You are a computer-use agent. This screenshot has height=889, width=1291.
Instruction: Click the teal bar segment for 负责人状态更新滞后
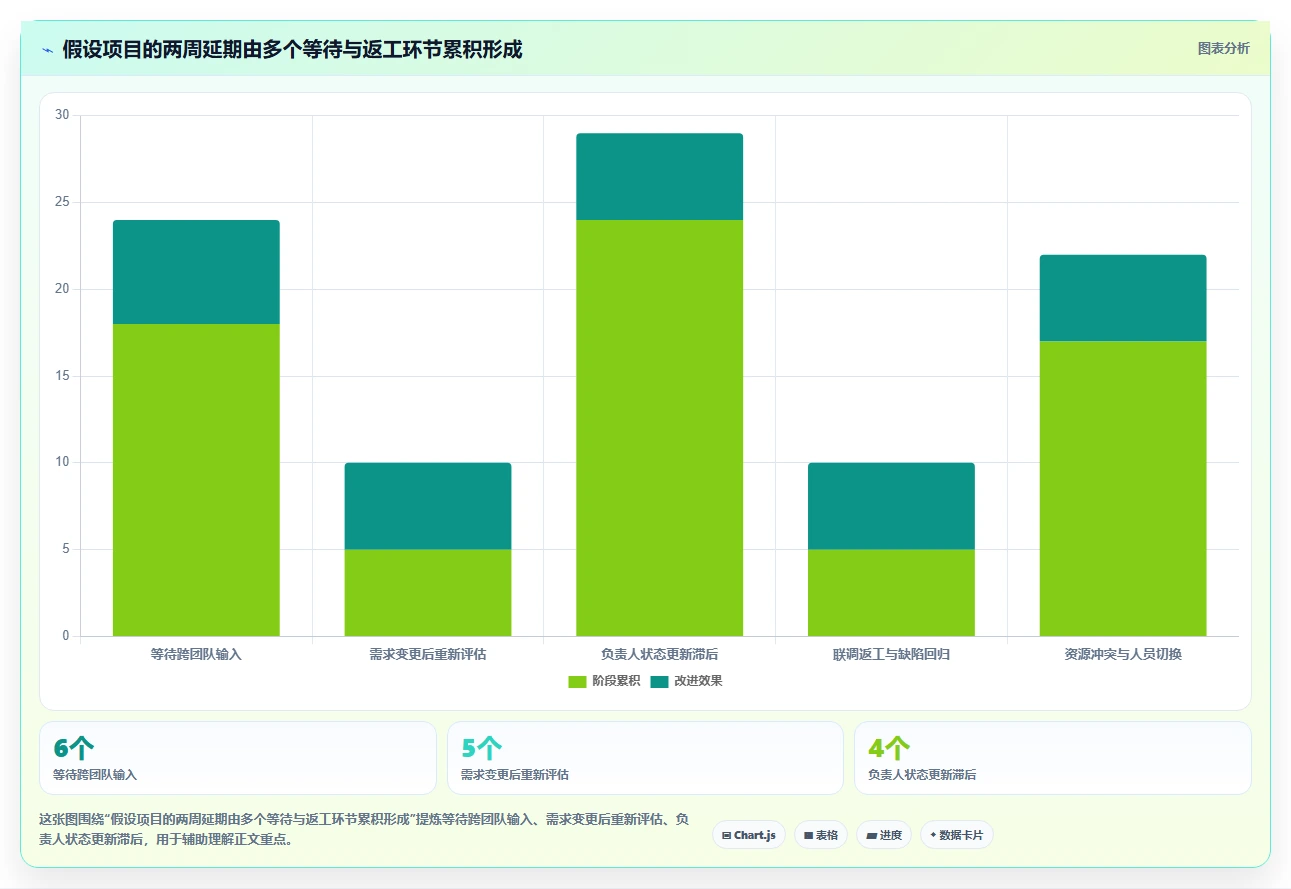(x=660, y=177)
